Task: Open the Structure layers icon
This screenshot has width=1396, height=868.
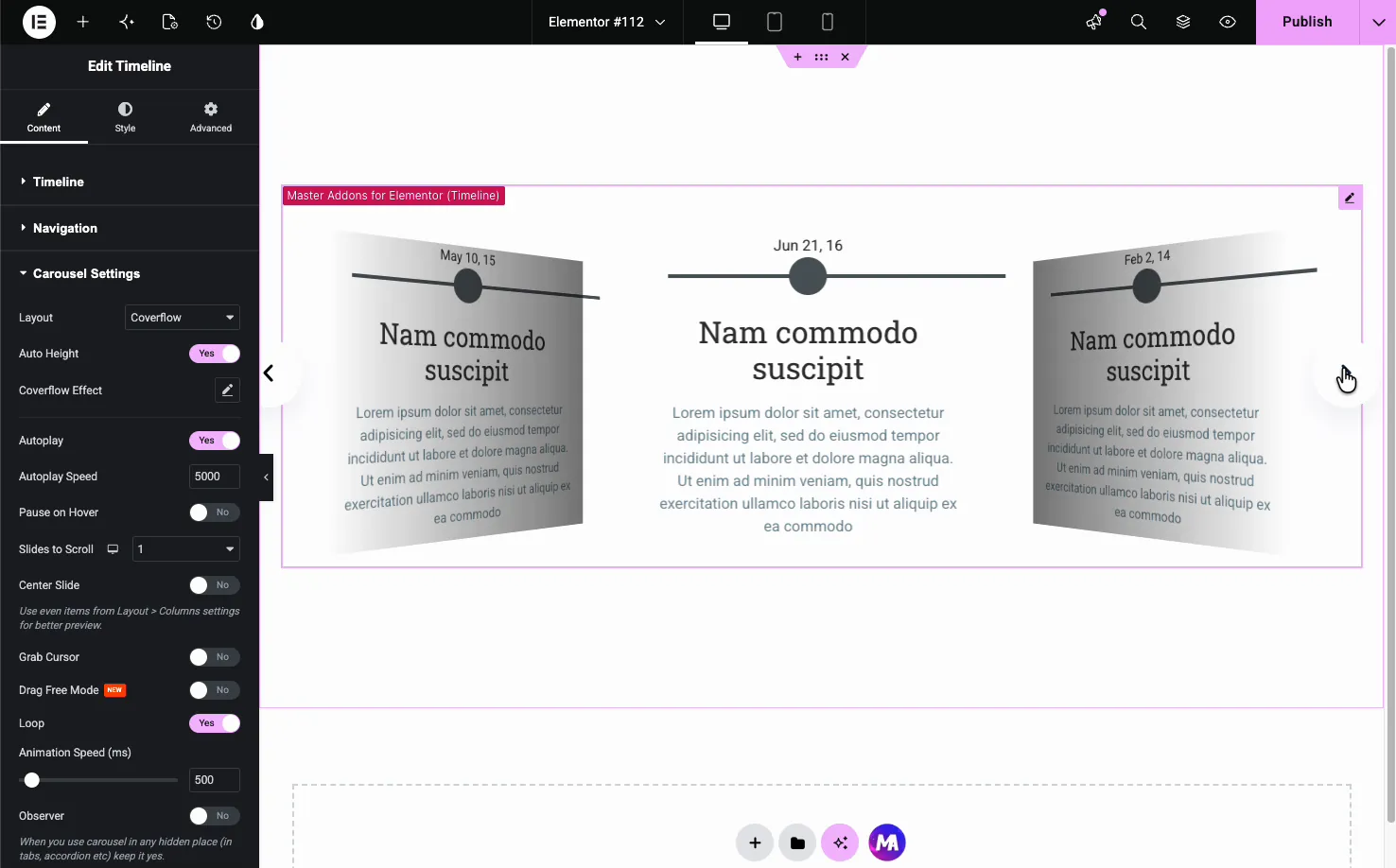Action: click(1183, 22)
